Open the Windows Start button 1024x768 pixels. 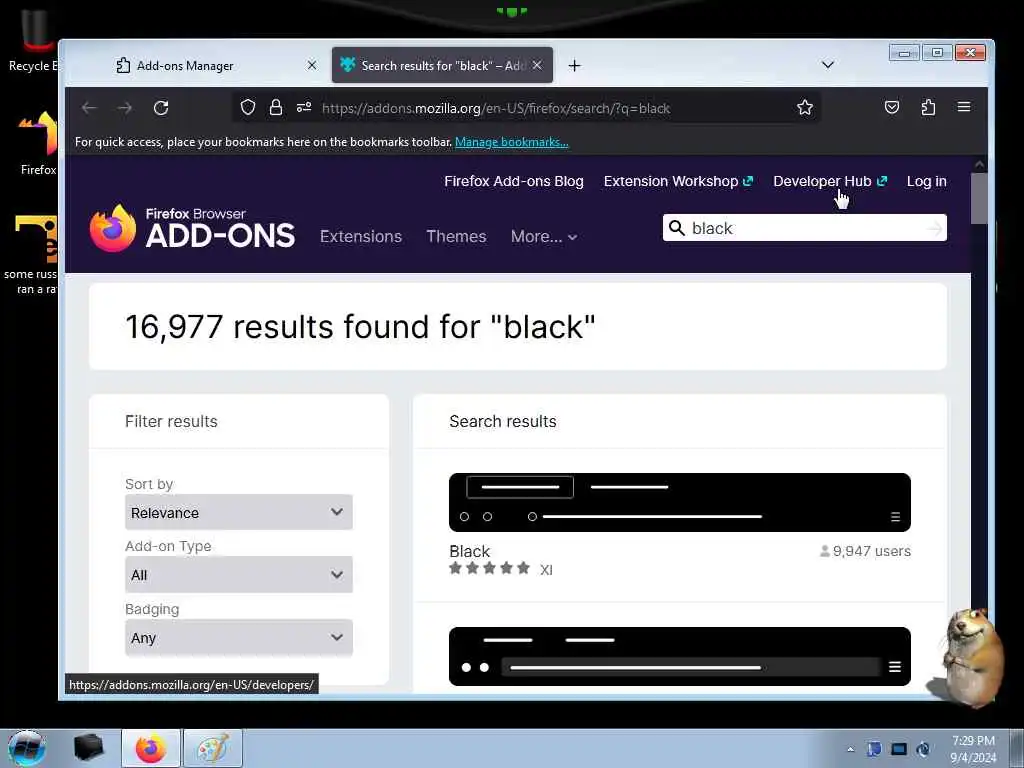[27, 748]
